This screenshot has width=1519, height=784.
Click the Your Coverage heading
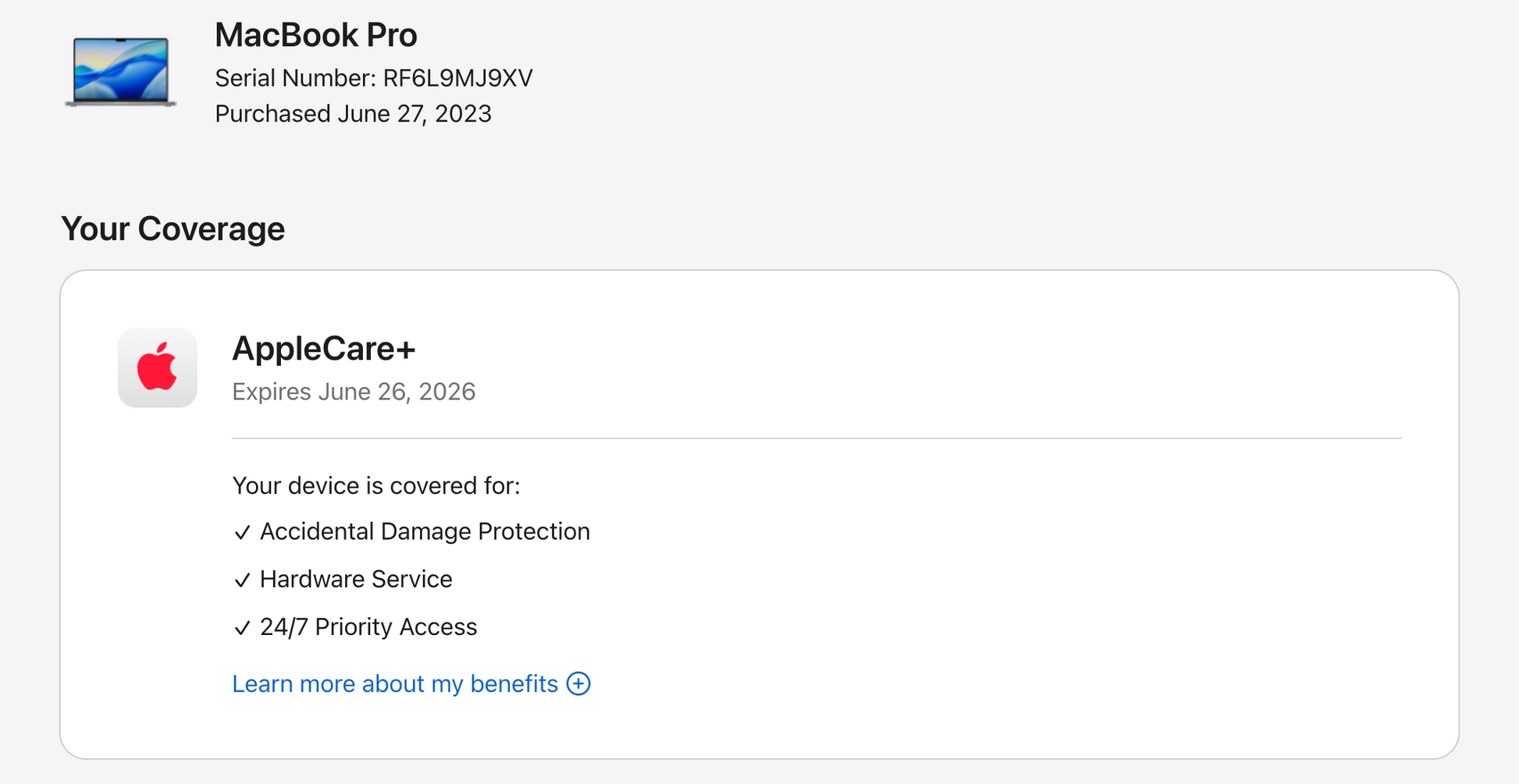tap(173, 229)
